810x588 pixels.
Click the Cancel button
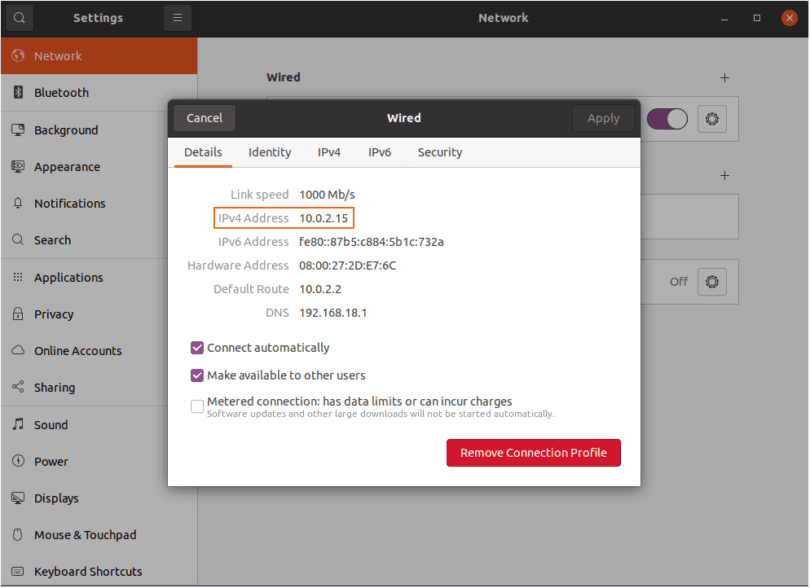click(x=205, y=118)
